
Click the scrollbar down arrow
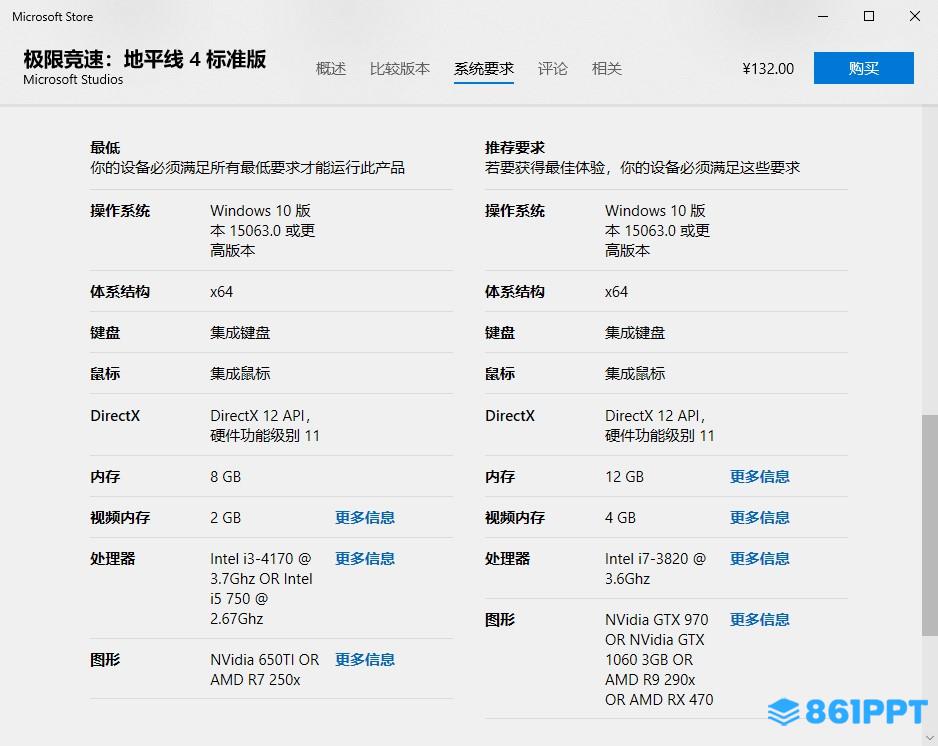point(930,738)
